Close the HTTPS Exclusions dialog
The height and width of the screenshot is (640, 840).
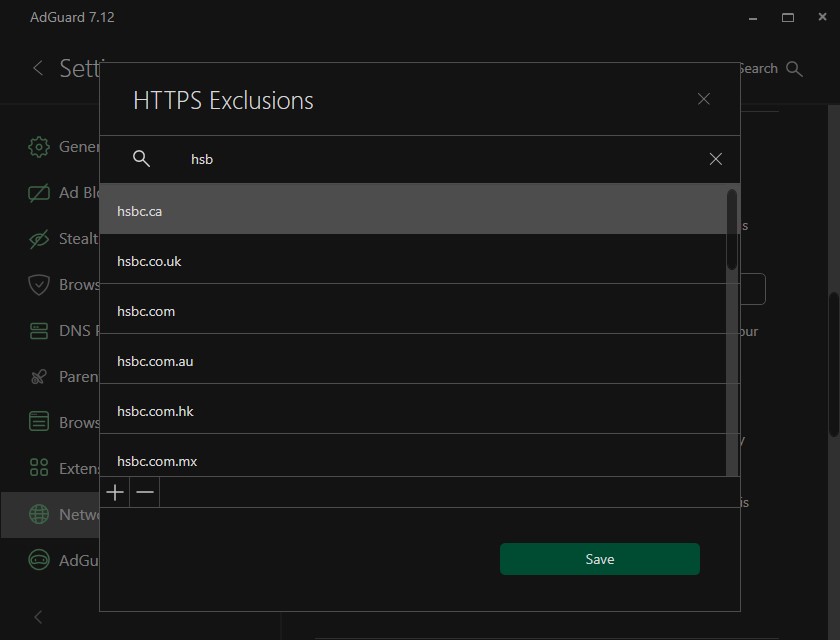(x=704, y=99)
